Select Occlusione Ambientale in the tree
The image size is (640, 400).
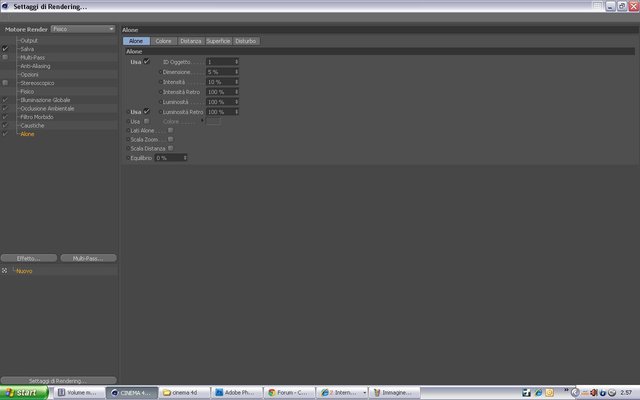click(x=47, y=109)
